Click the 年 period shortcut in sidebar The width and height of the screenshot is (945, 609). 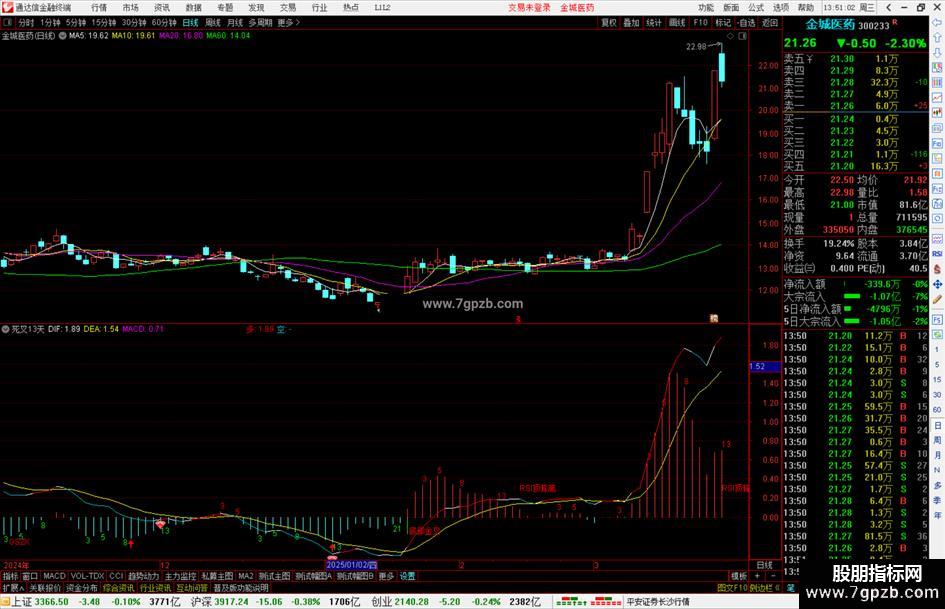[937, 516]
